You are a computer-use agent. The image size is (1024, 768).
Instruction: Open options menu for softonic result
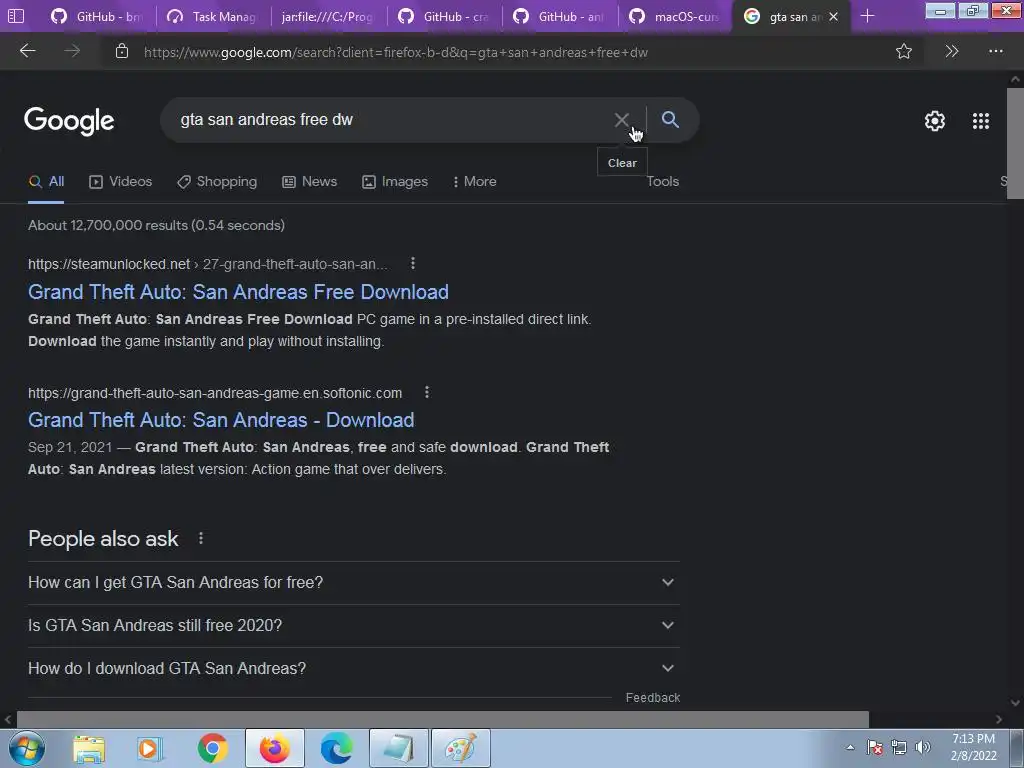coord(426,392)
